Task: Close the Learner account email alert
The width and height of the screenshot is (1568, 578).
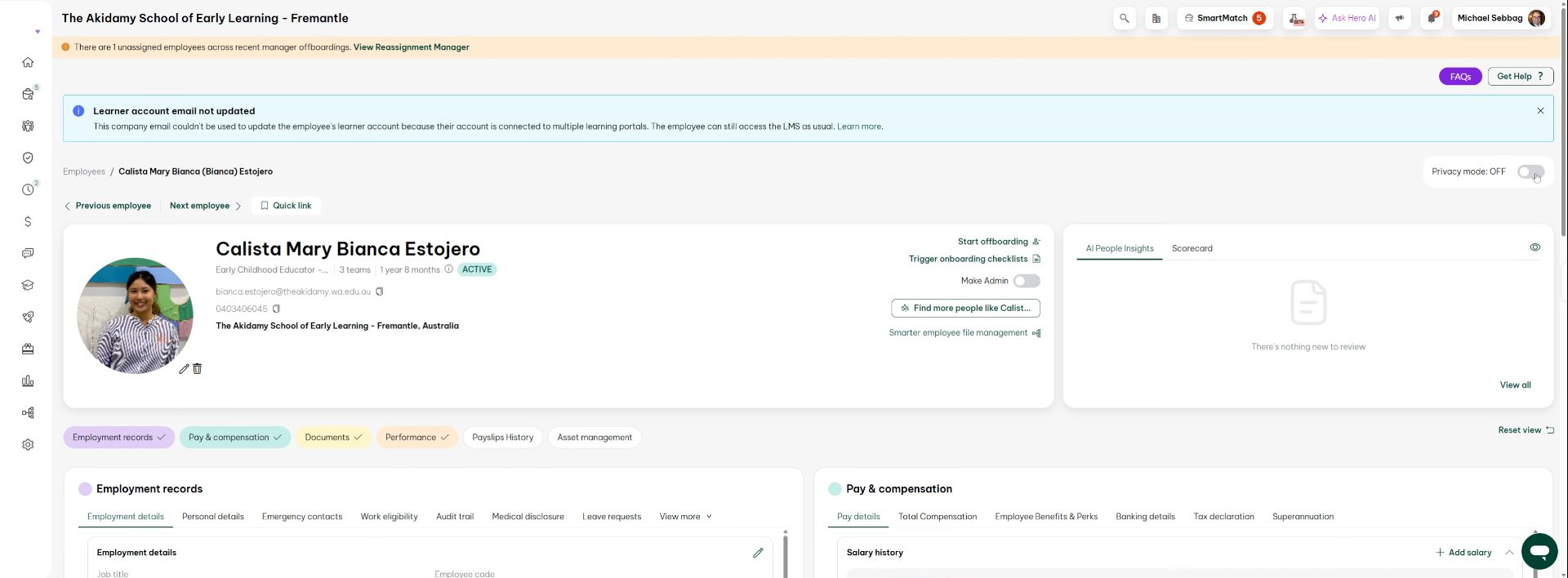Action: (1540, 110)
